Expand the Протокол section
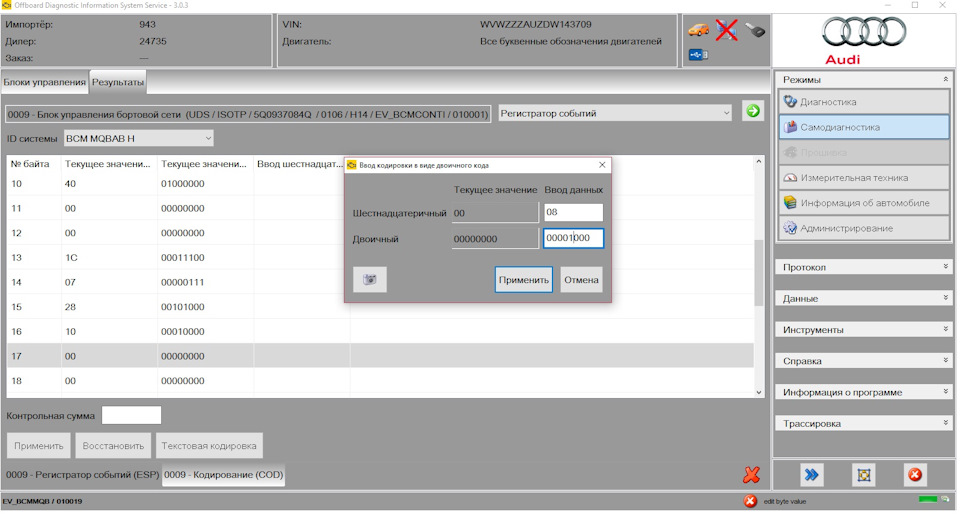The width and height of the screenshot is (960, 514). click(x=864, y=267)
